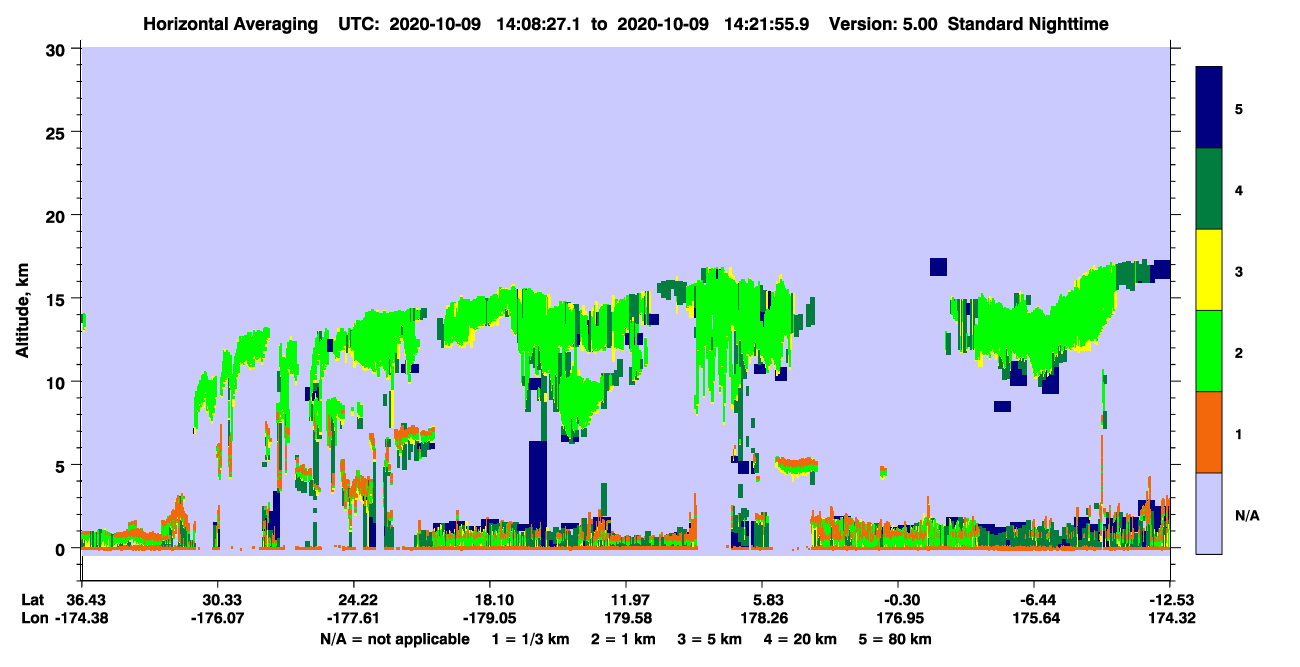
Task: Click the end time '14:21:55.9' in title
Action: [x=765, y=23]
